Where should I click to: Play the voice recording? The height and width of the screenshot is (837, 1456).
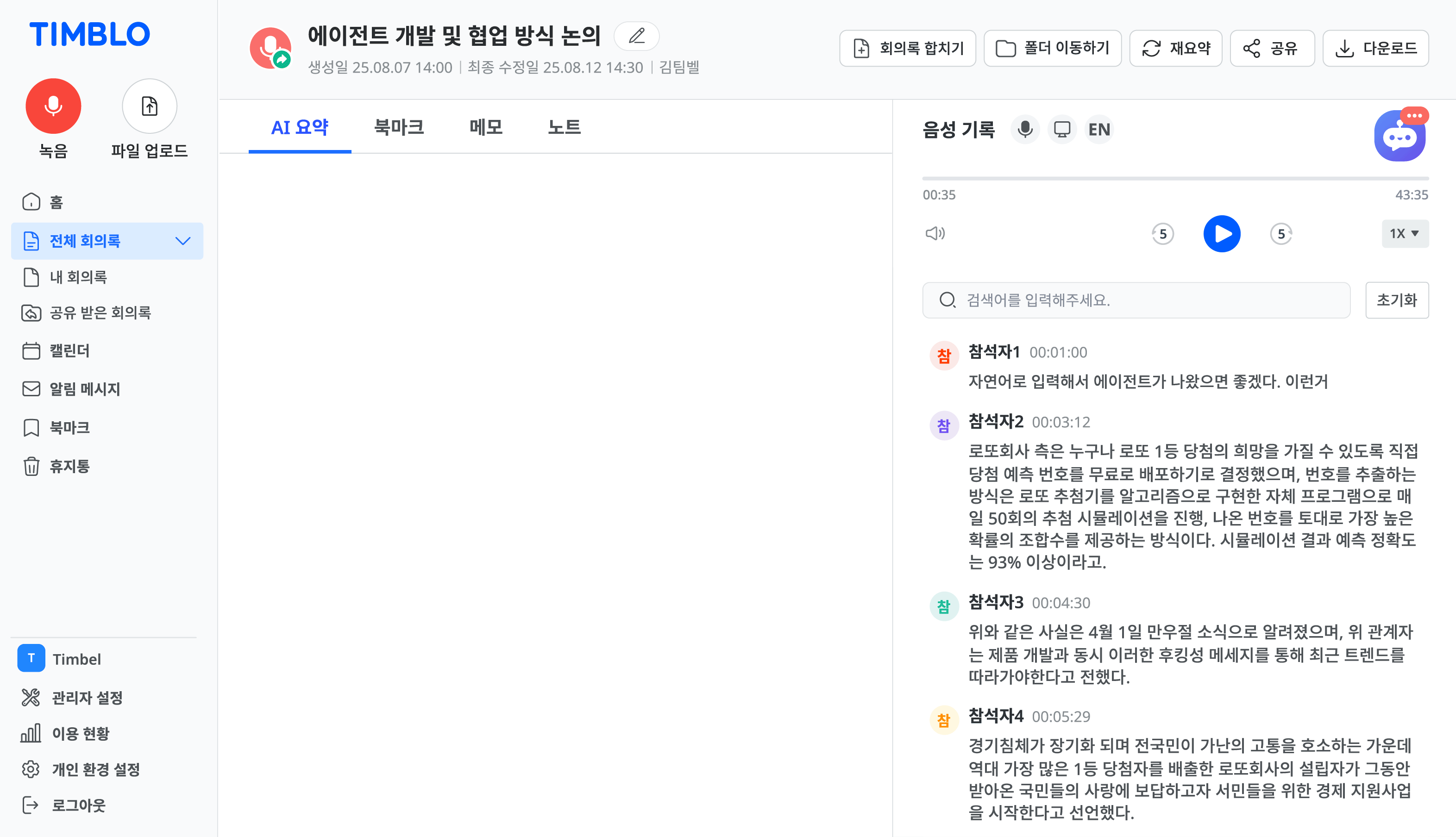pyautogui.click(x=1221, y=234)
